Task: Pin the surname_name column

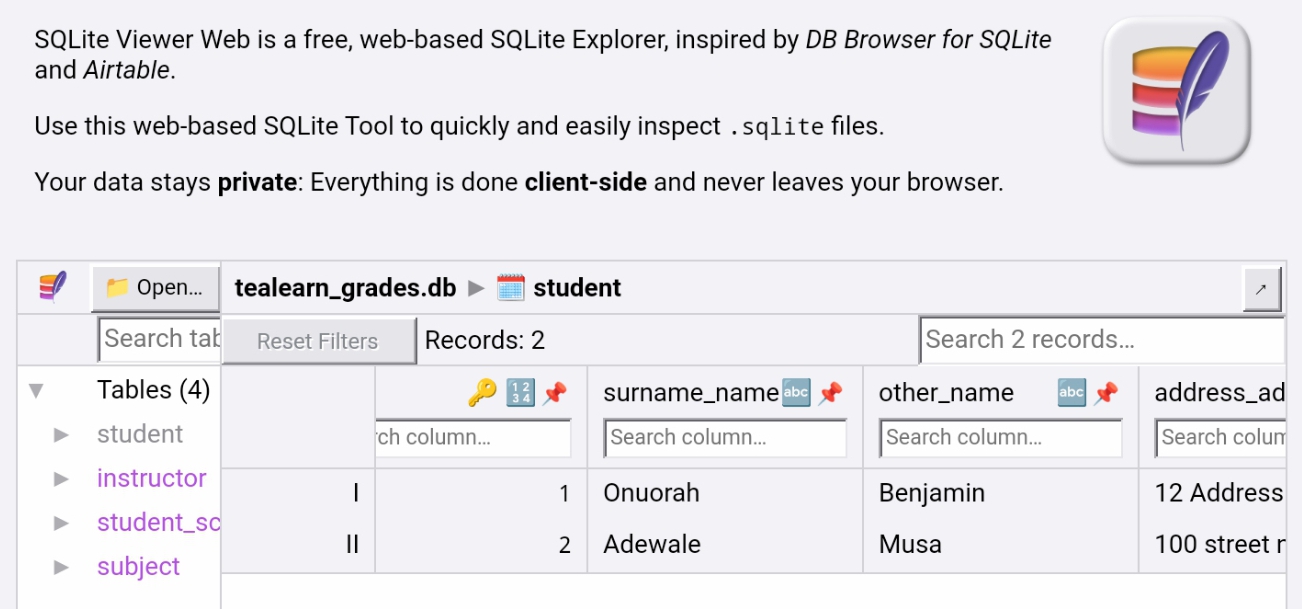Action: click(830, 393)
